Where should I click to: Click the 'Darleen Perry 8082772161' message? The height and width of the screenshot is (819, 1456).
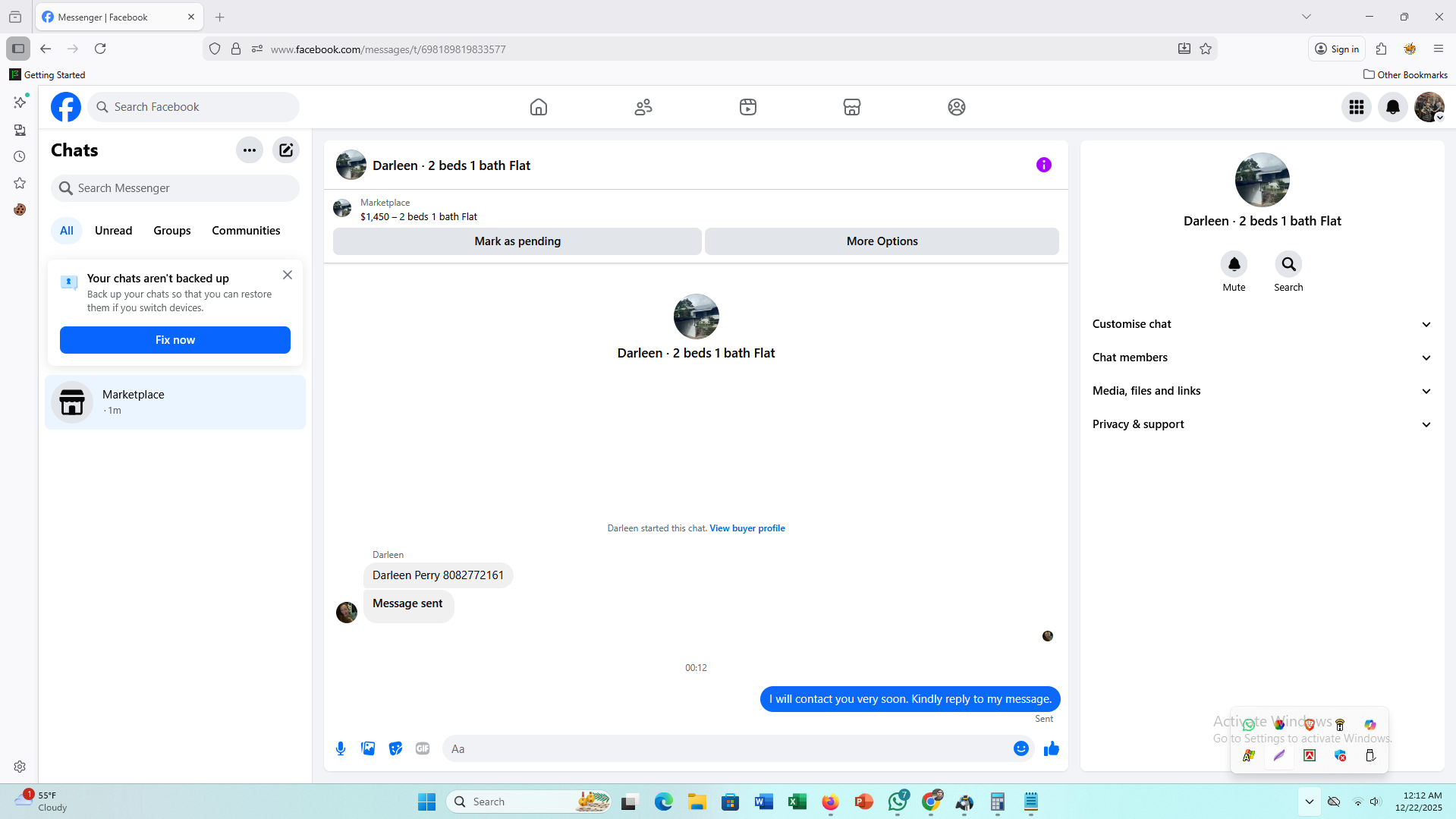(439, 575)
